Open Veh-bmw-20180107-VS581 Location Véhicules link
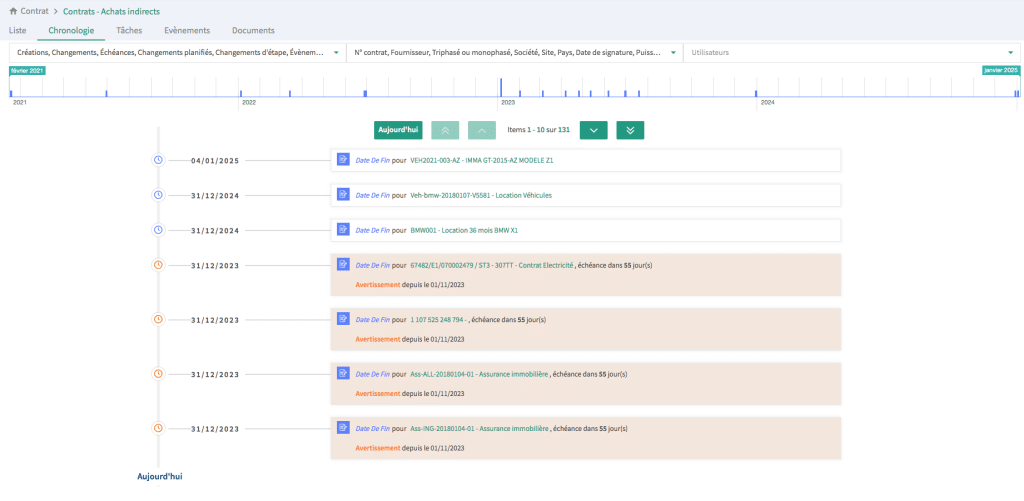 (x=481, y=195)
